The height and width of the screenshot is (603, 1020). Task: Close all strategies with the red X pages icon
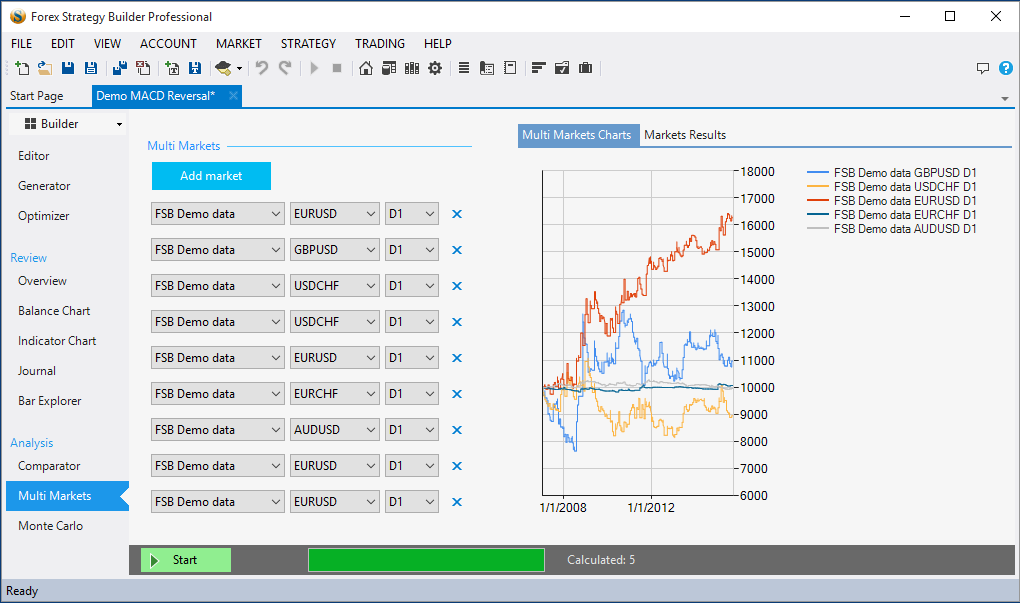pyautogui.click(x=143, y=68)
